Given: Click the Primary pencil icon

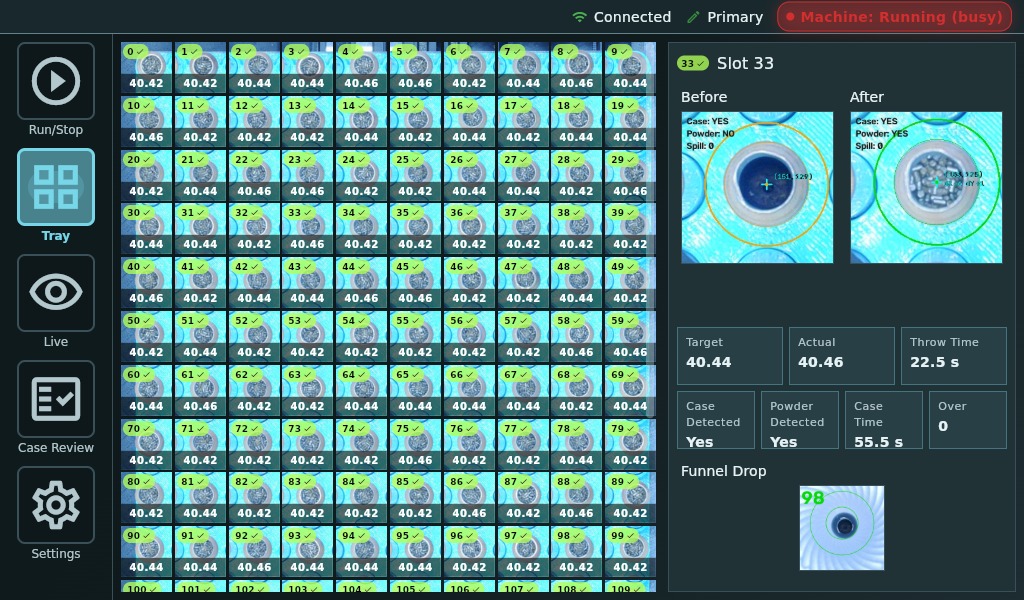Looking at the screenshot, I should point(694,17).
